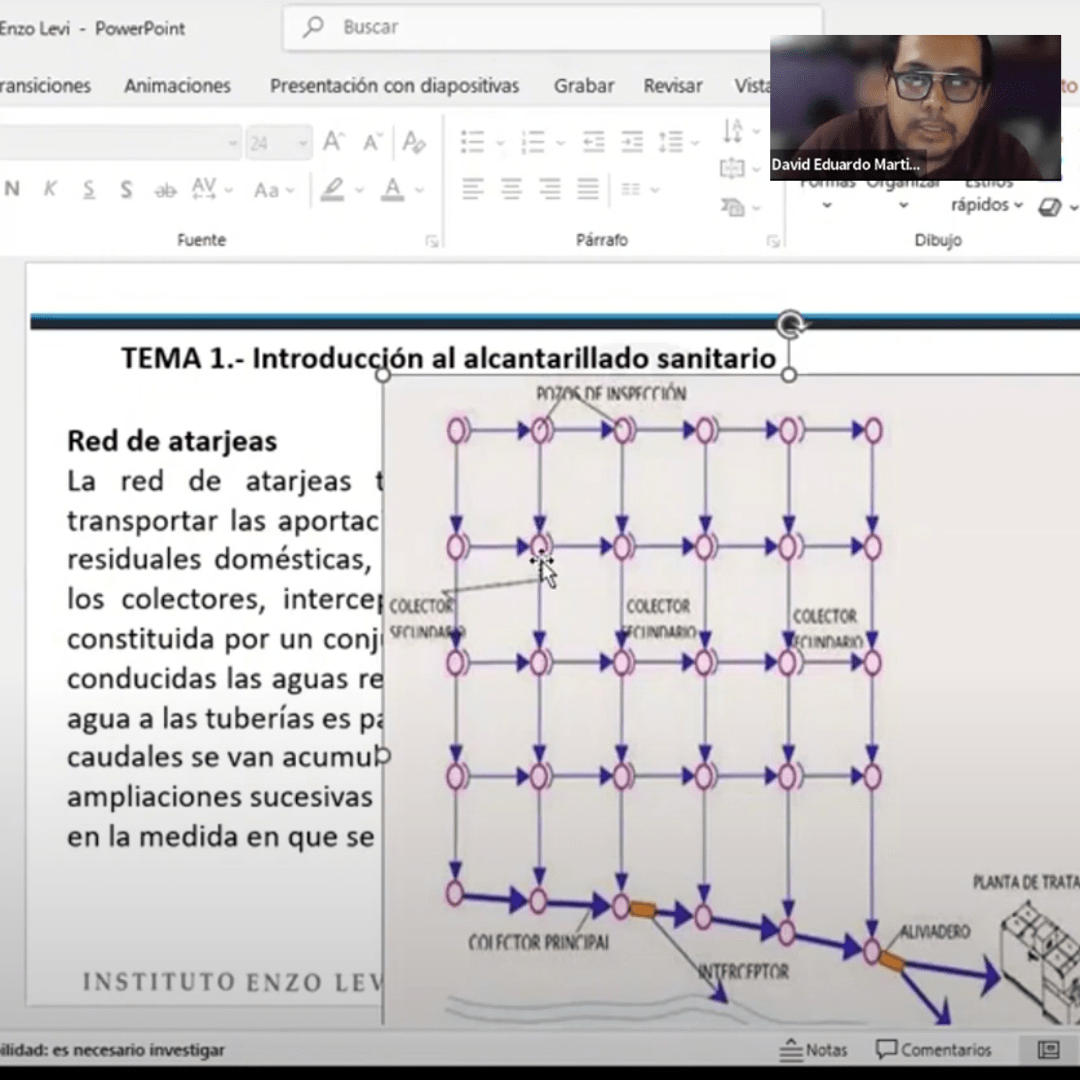Decrease the list indent level
The width and height of the screenshot is (1080, 1080).
pyautogui.click(x=594, y=142)
